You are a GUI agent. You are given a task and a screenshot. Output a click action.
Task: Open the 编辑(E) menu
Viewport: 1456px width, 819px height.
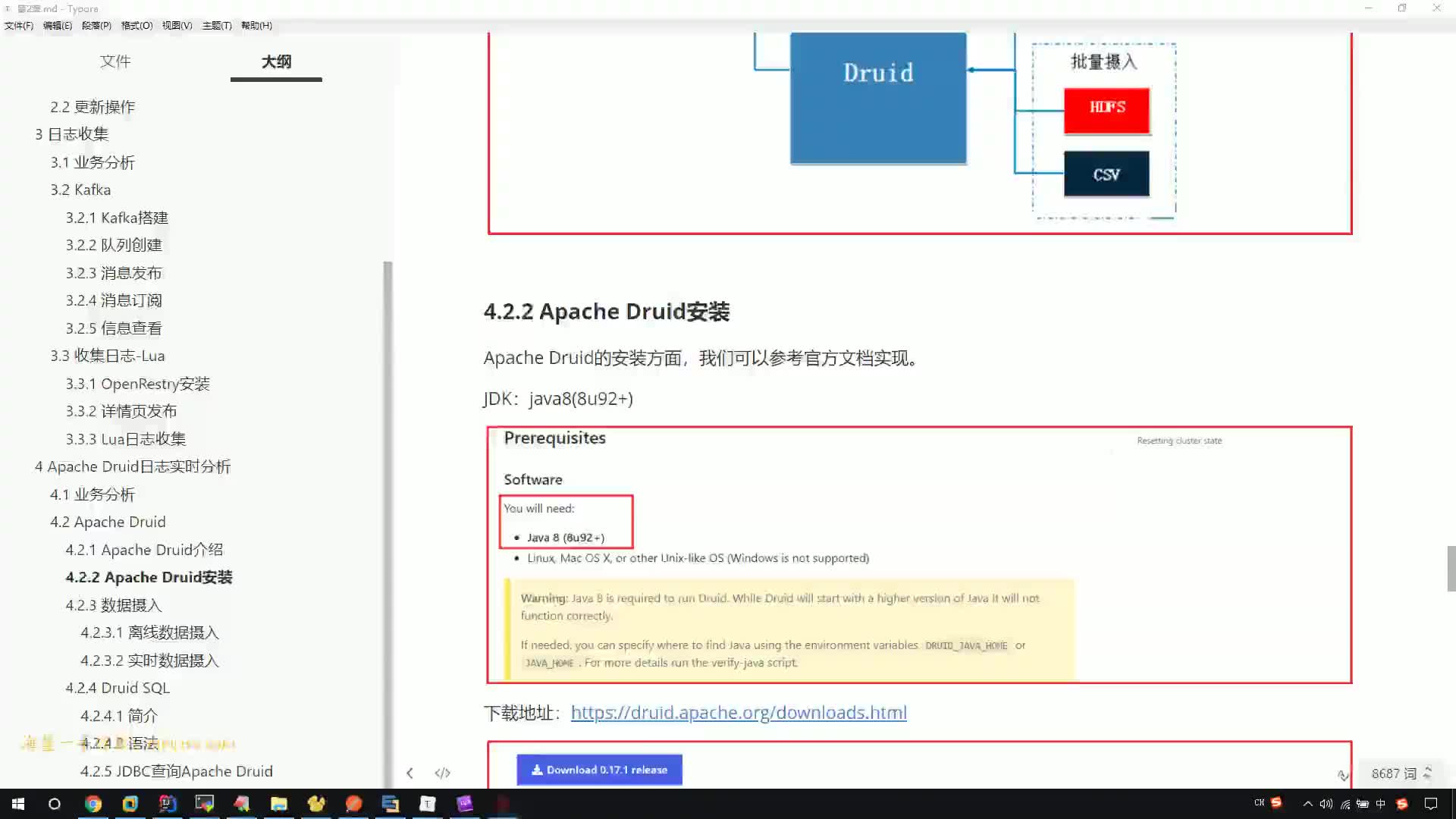pyautogui.click(x=58, y=25)
